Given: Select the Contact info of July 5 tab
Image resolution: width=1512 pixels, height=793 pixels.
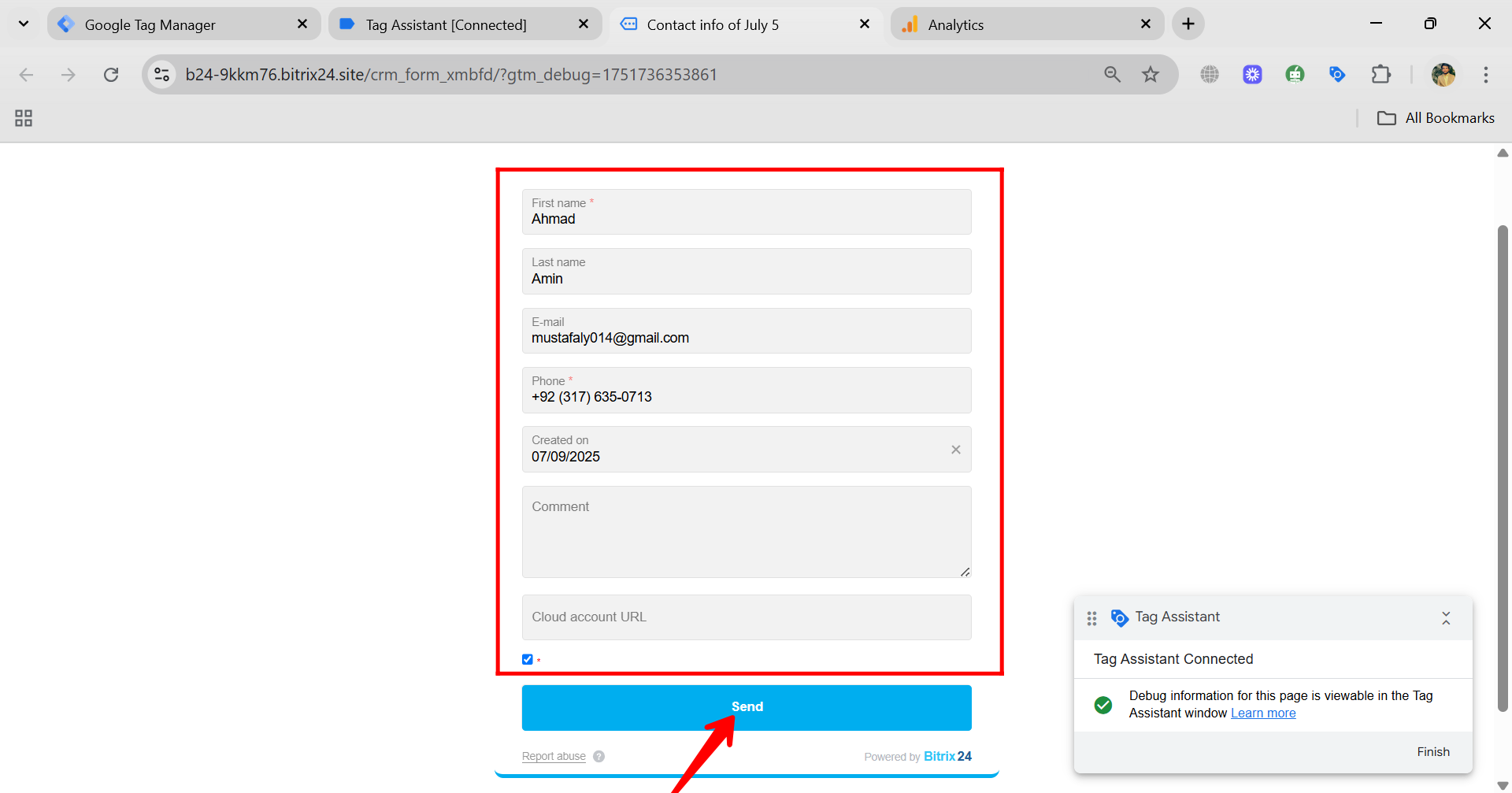Looking at the screenshot, I should (x=746, y=24).
